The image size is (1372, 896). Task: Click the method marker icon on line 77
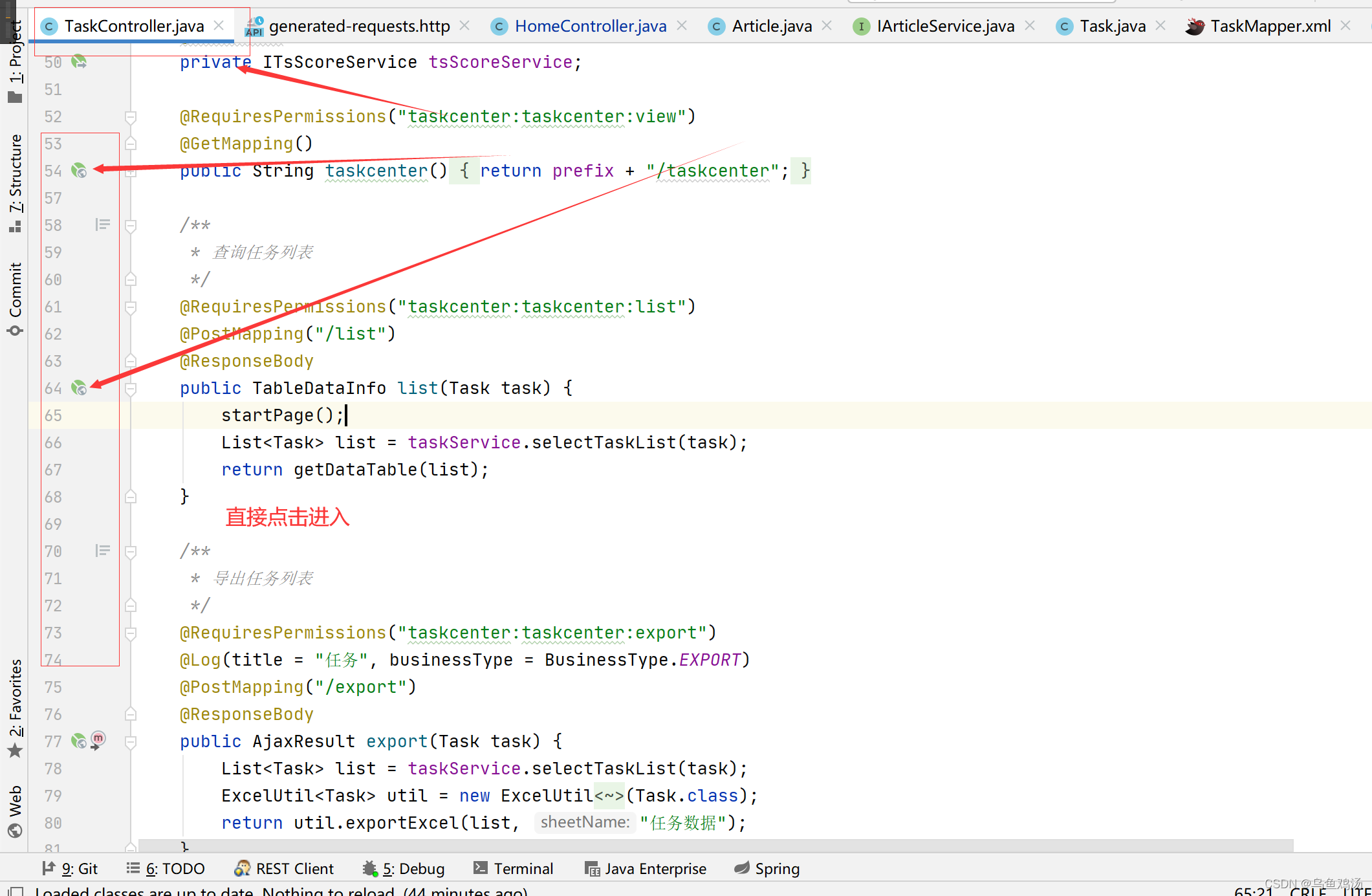point(98,740)
